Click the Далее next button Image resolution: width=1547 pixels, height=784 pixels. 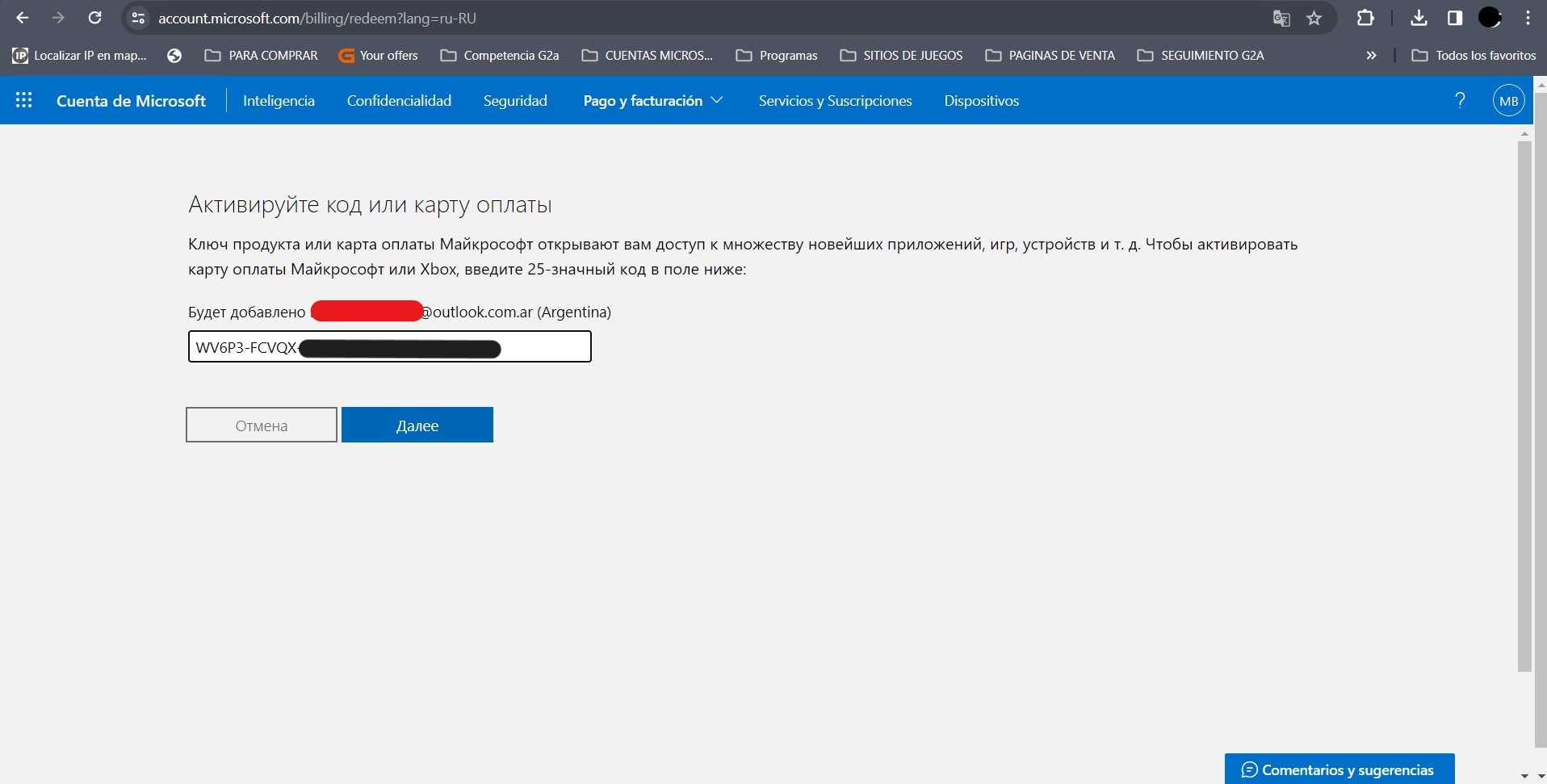pyautogui.click(x=417, y=425)
